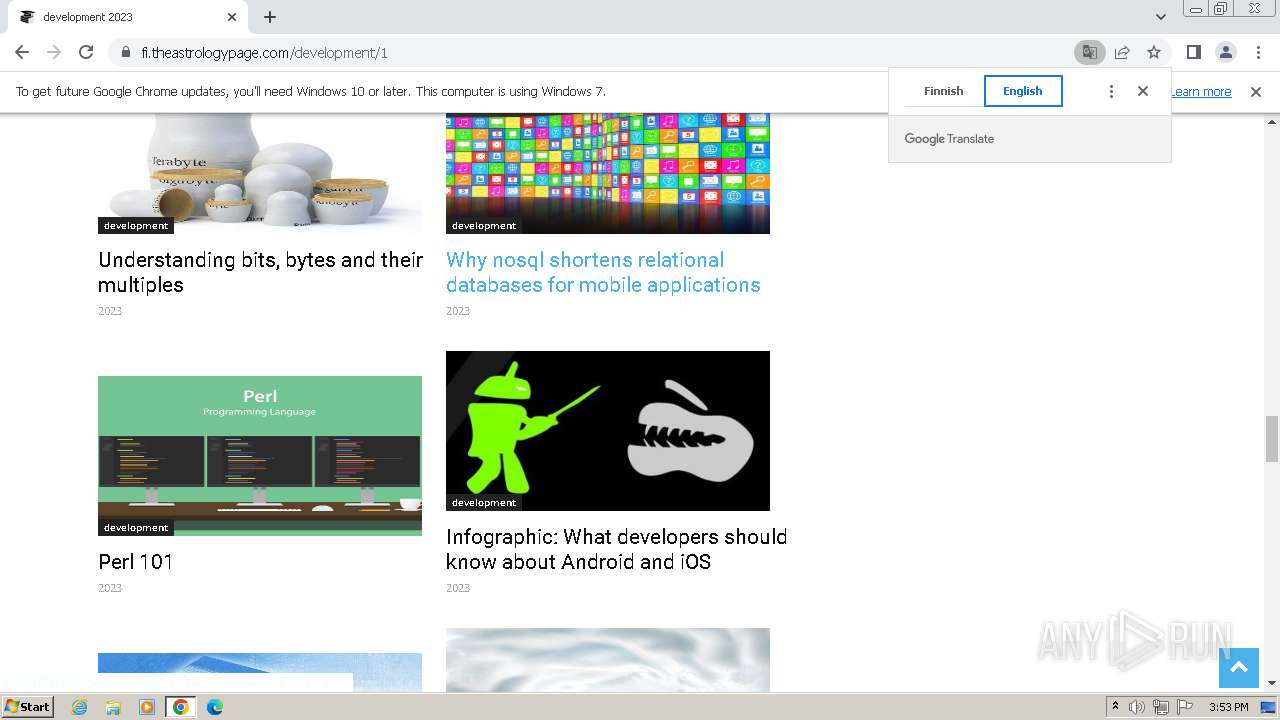Reload the current page
The image size is (1280, 720).
pos(86,52)
